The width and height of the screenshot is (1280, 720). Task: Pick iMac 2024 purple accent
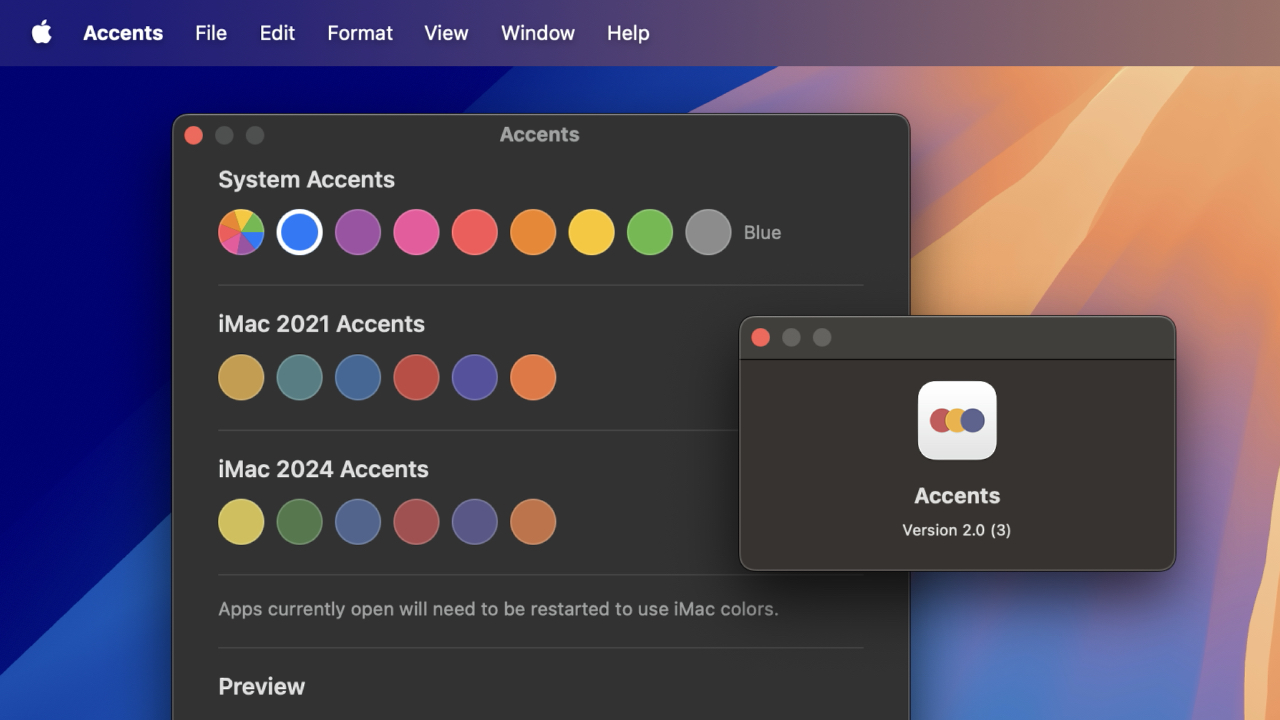tap(475, 522)
